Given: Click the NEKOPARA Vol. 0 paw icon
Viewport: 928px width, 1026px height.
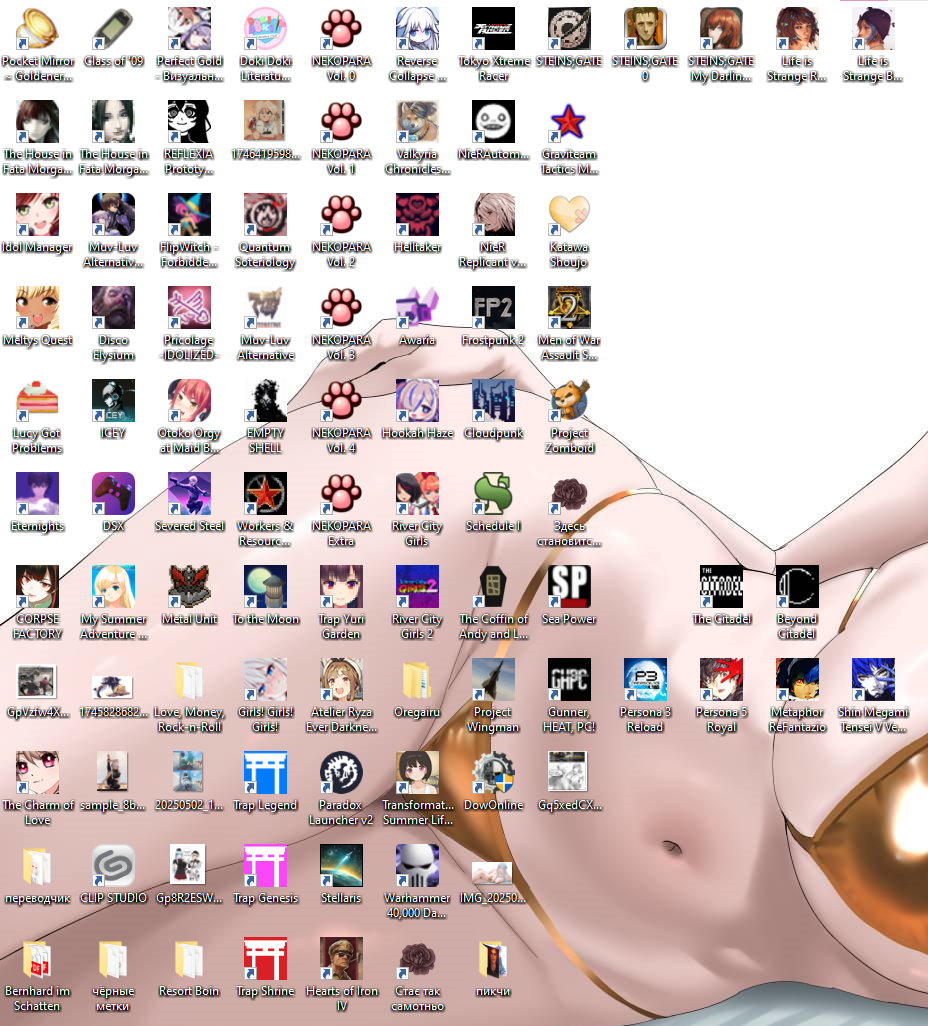Looking at the screenshot, I should [x=341, y=29].
